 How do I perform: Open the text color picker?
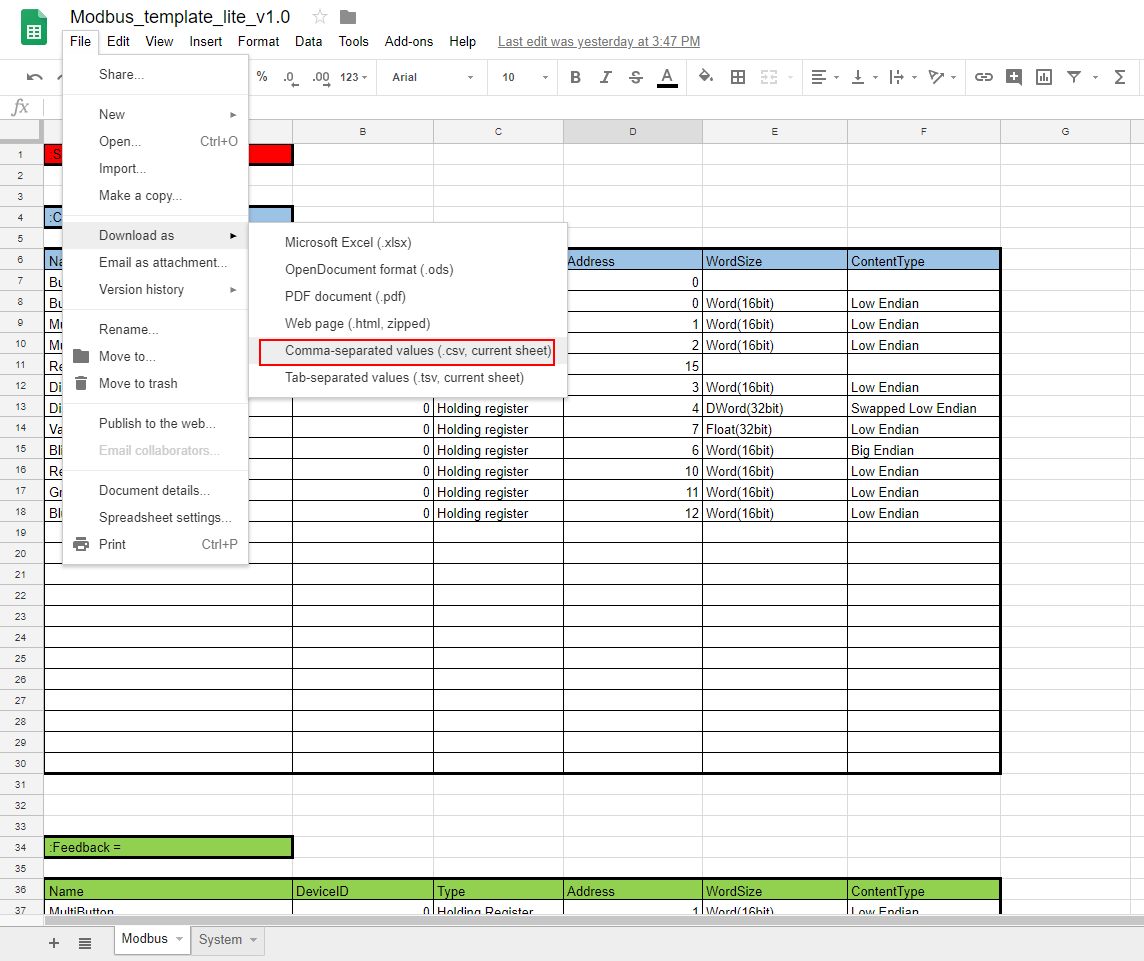[667, 77]
